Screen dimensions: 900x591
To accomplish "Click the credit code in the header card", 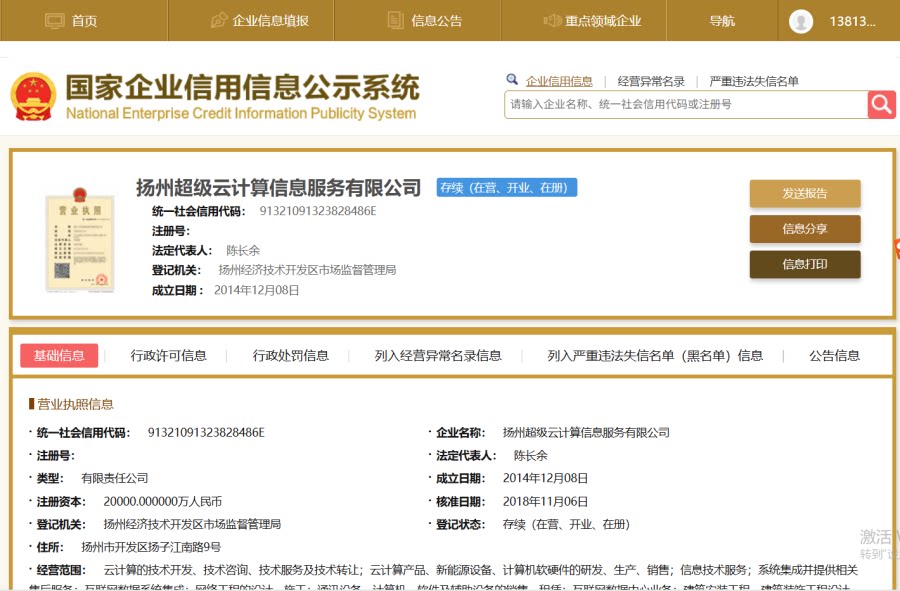I will click(x=317, y=211).
